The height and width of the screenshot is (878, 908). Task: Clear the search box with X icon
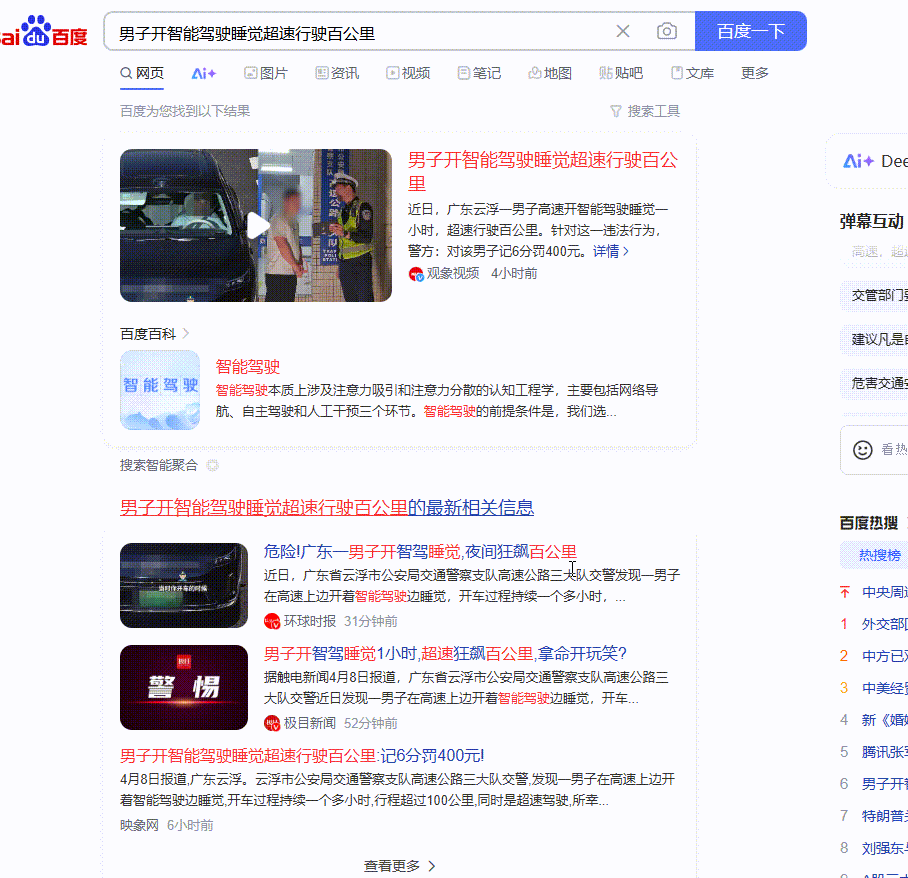tap(623, 32)
